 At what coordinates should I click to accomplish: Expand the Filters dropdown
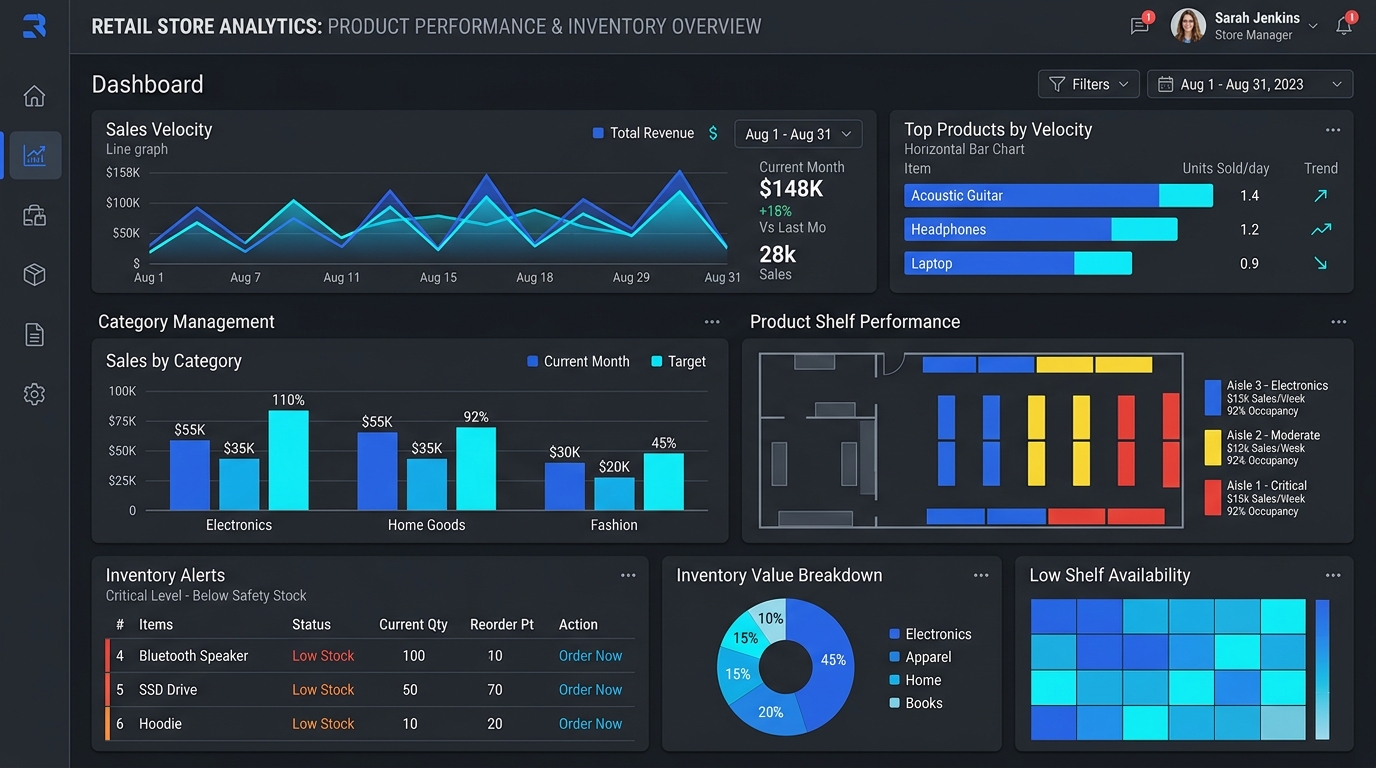[x=1089, y=84]
